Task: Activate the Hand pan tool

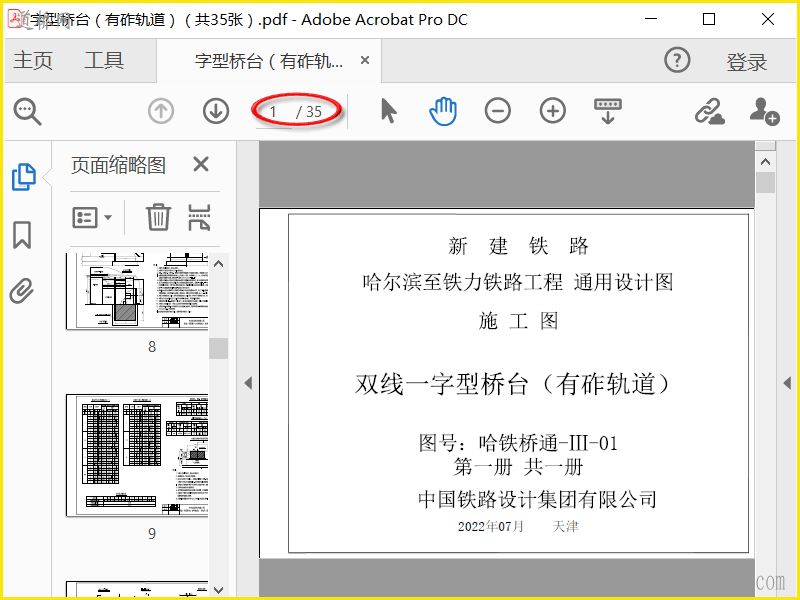Action: click(x=443, y=111)
